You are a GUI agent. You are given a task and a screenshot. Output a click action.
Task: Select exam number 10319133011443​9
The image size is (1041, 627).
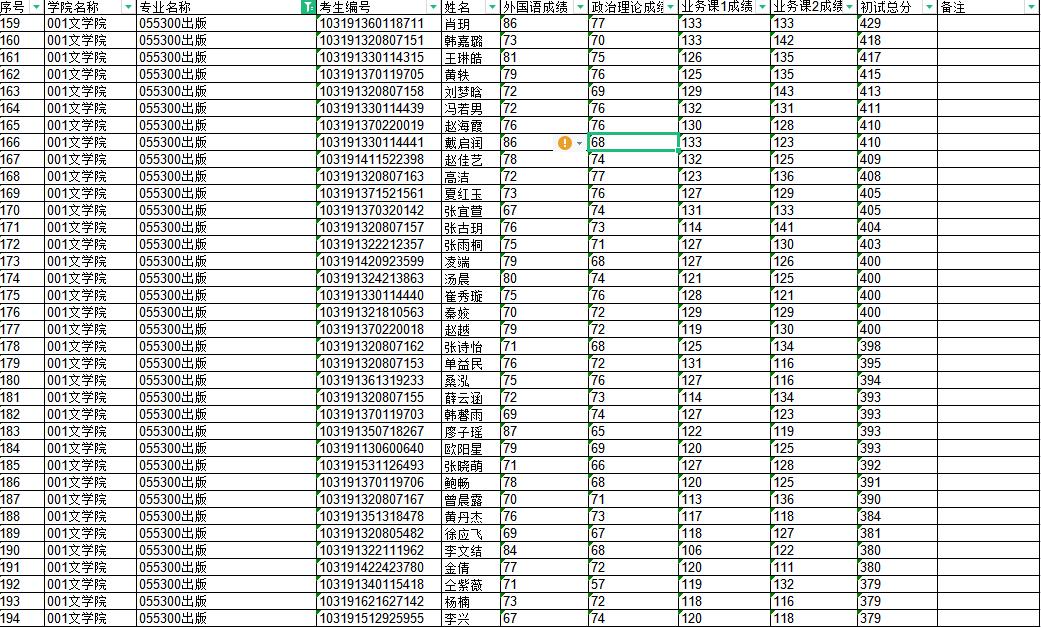379,109
